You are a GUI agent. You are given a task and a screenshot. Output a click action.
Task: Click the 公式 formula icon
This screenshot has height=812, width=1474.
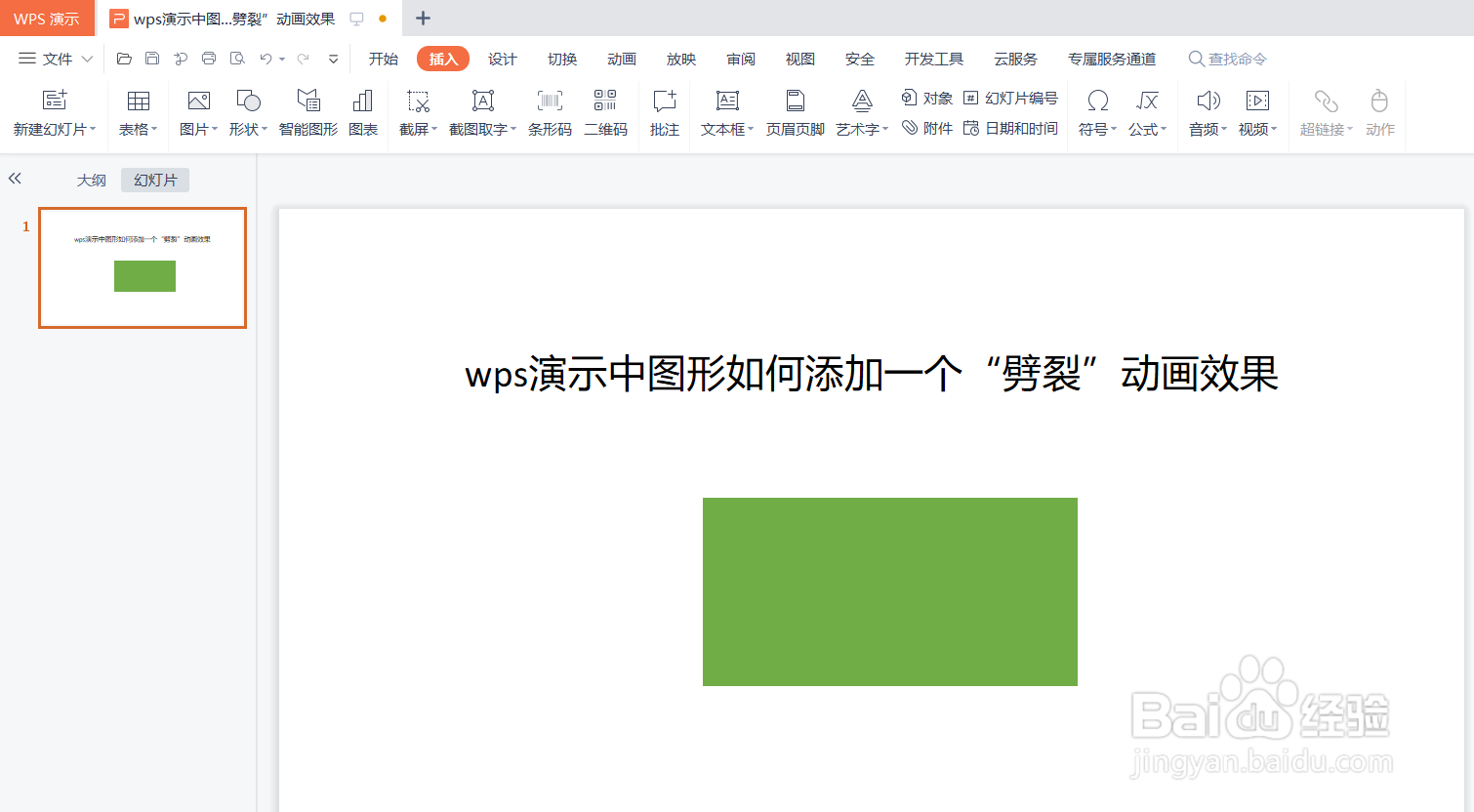pos(1148,101)
